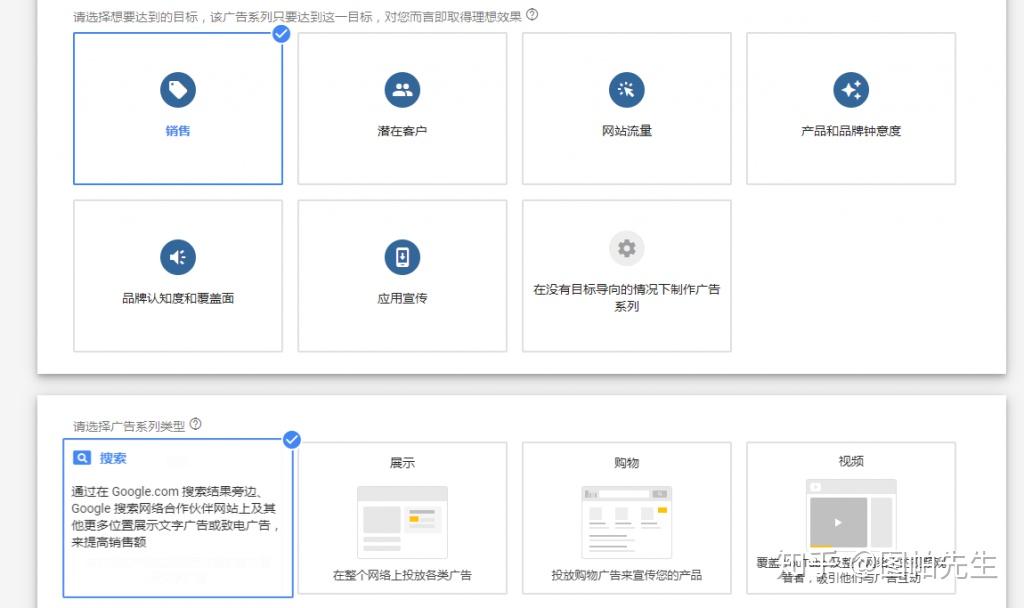Click the magnifier icon next to 搜索

(x=82, y=458)
